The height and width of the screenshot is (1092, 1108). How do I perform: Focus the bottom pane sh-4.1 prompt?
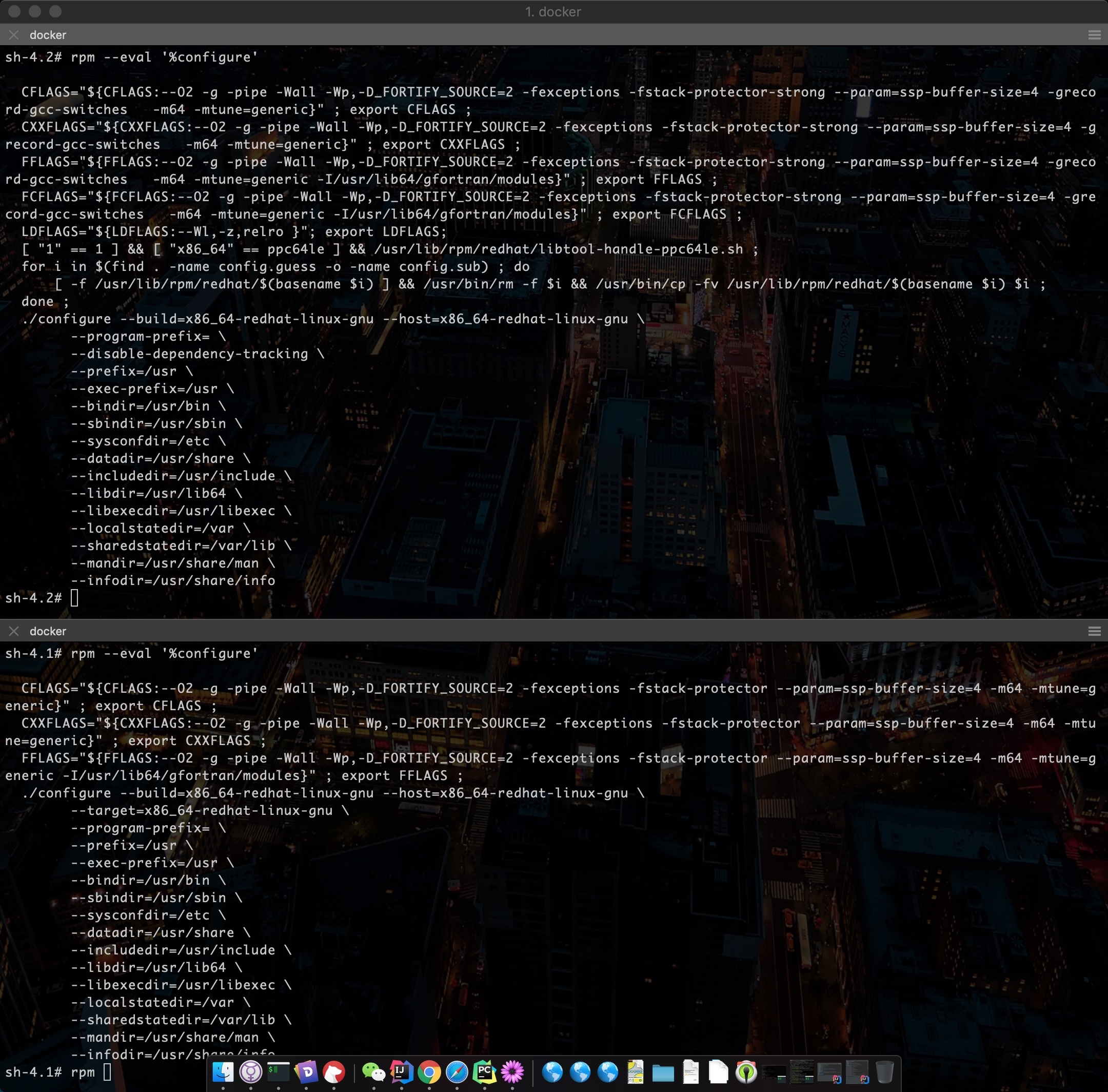click(107, 1071)
